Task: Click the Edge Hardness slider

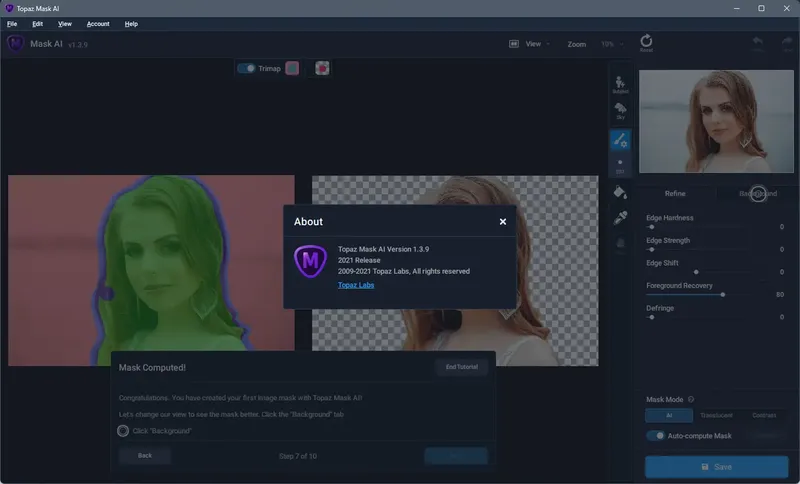Action: pyautogui.click(x=694, y=226)
